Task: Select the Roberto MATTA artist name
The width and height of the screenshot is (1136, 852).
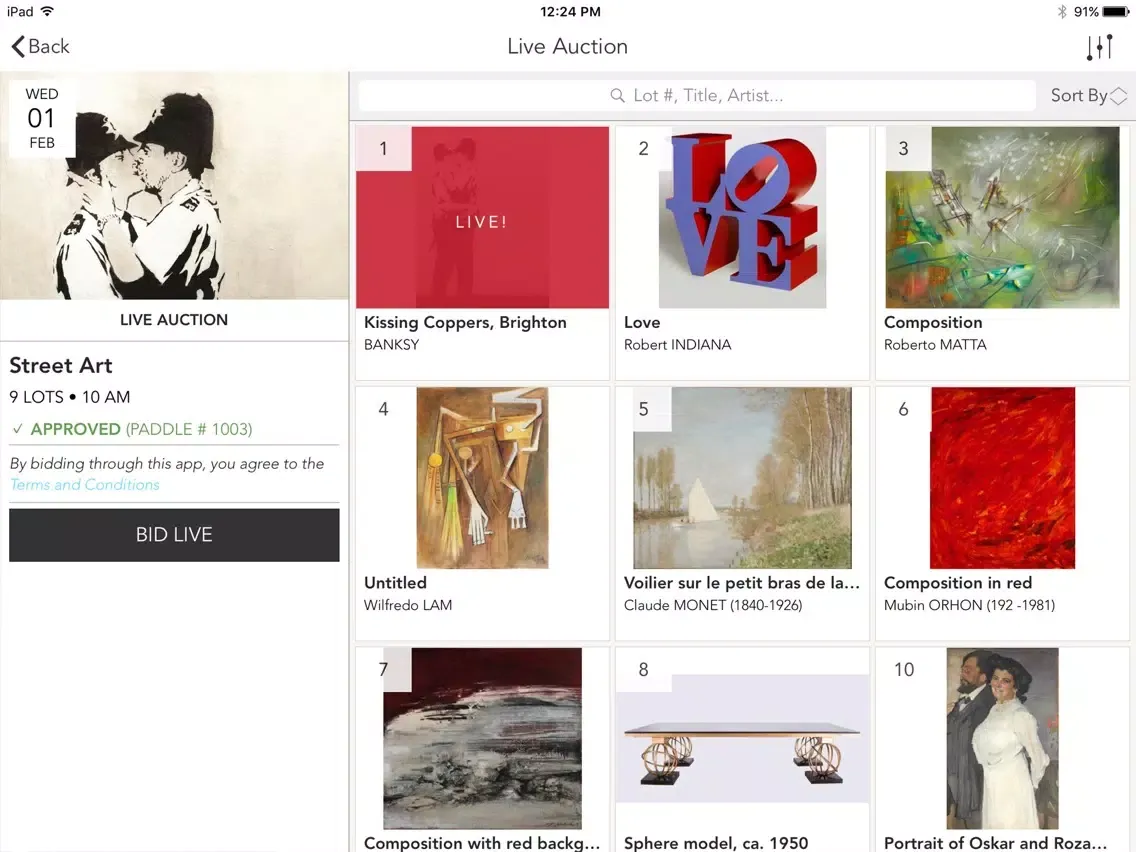Action: click(935, 345)
